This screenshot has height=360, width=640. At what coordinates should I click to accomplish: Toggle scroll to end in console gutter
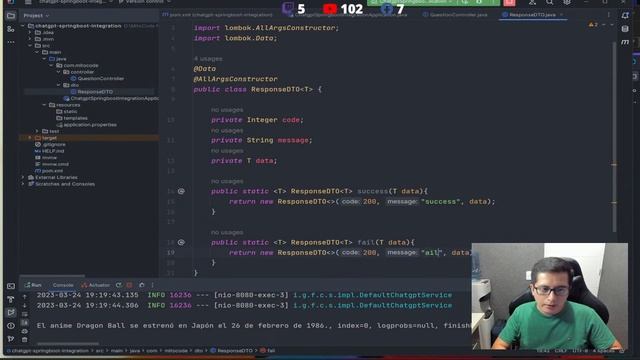[25, 323]
